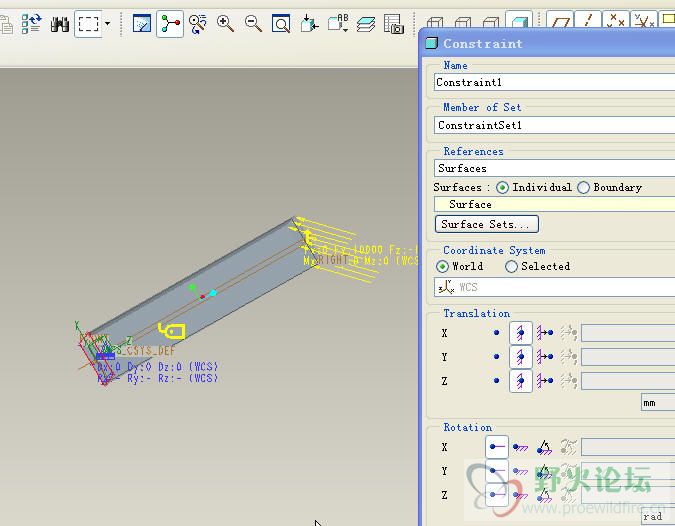Click the Constraint name input field

pos(554,82)
